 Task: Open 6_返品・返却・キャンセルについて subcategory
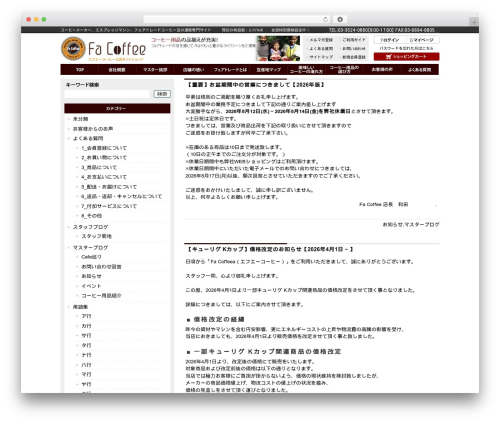click(121, 197)
